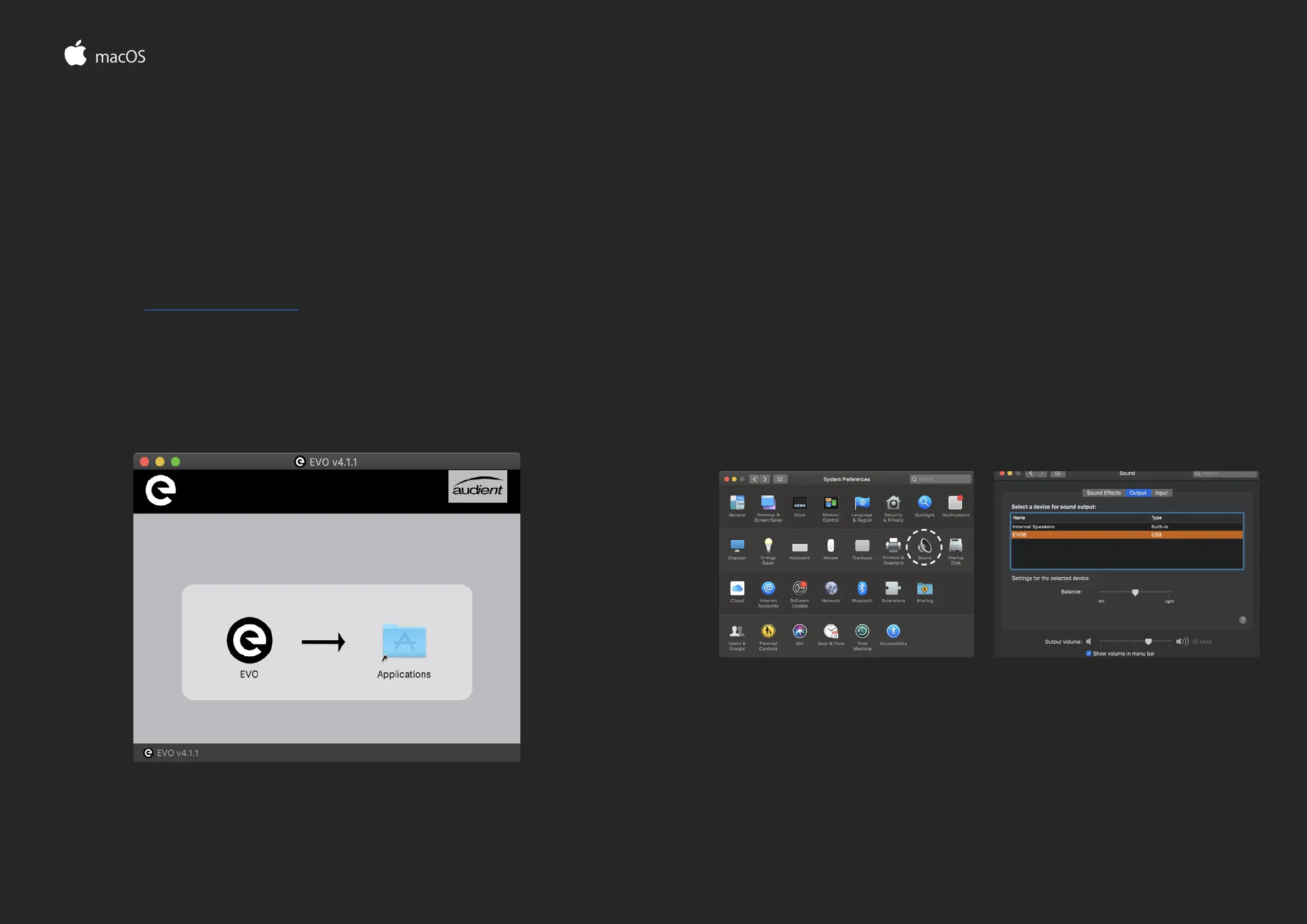Toggle the Mute checkbox
The height and width of the screenshot is (924, 1307).
pyautogui.click(x=1196, y=642)
